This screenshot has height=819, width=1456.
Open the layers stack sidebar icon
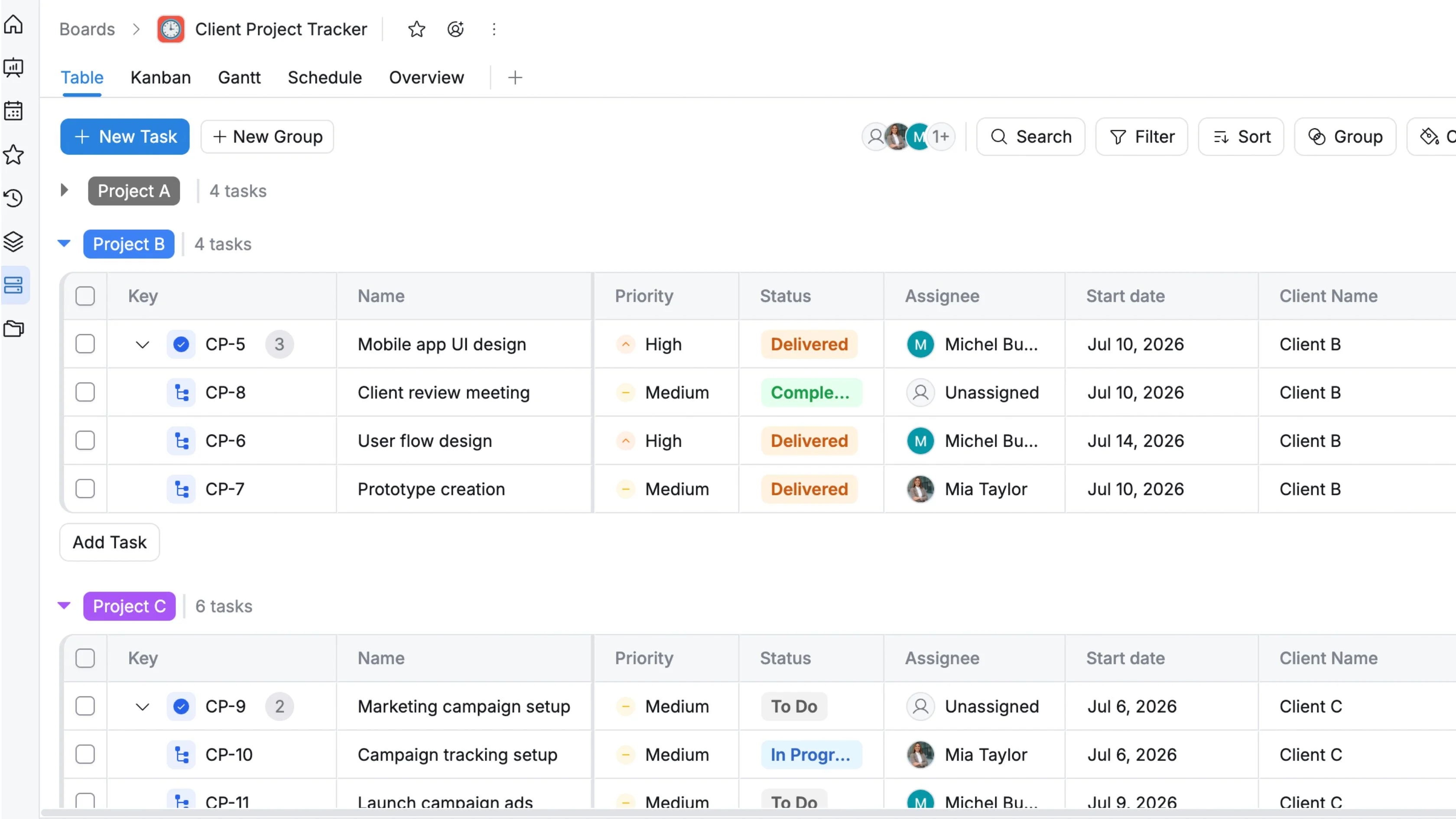13,241
